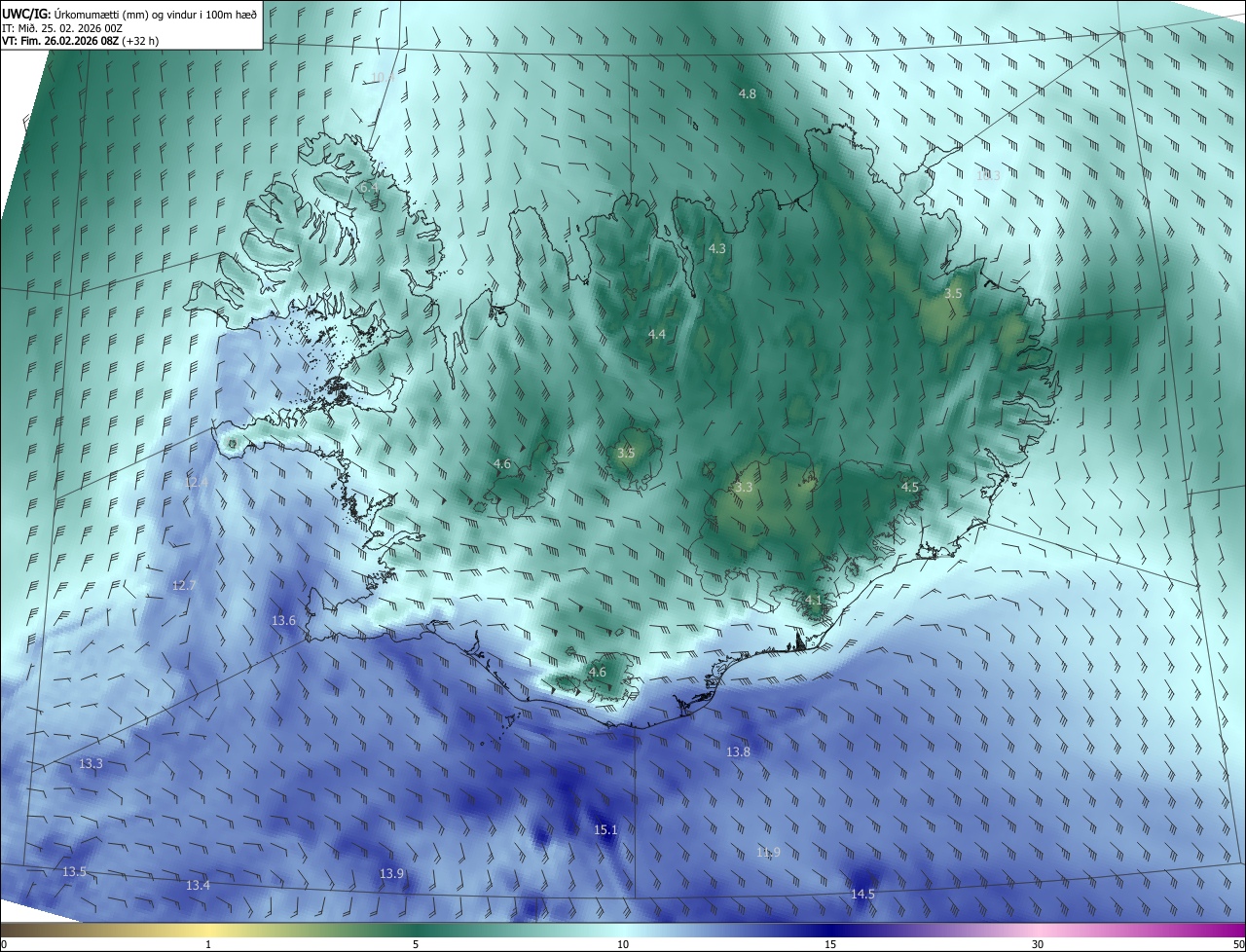
Task: Click the 14.5 value label over the sea
Action: tap(862, 894)
